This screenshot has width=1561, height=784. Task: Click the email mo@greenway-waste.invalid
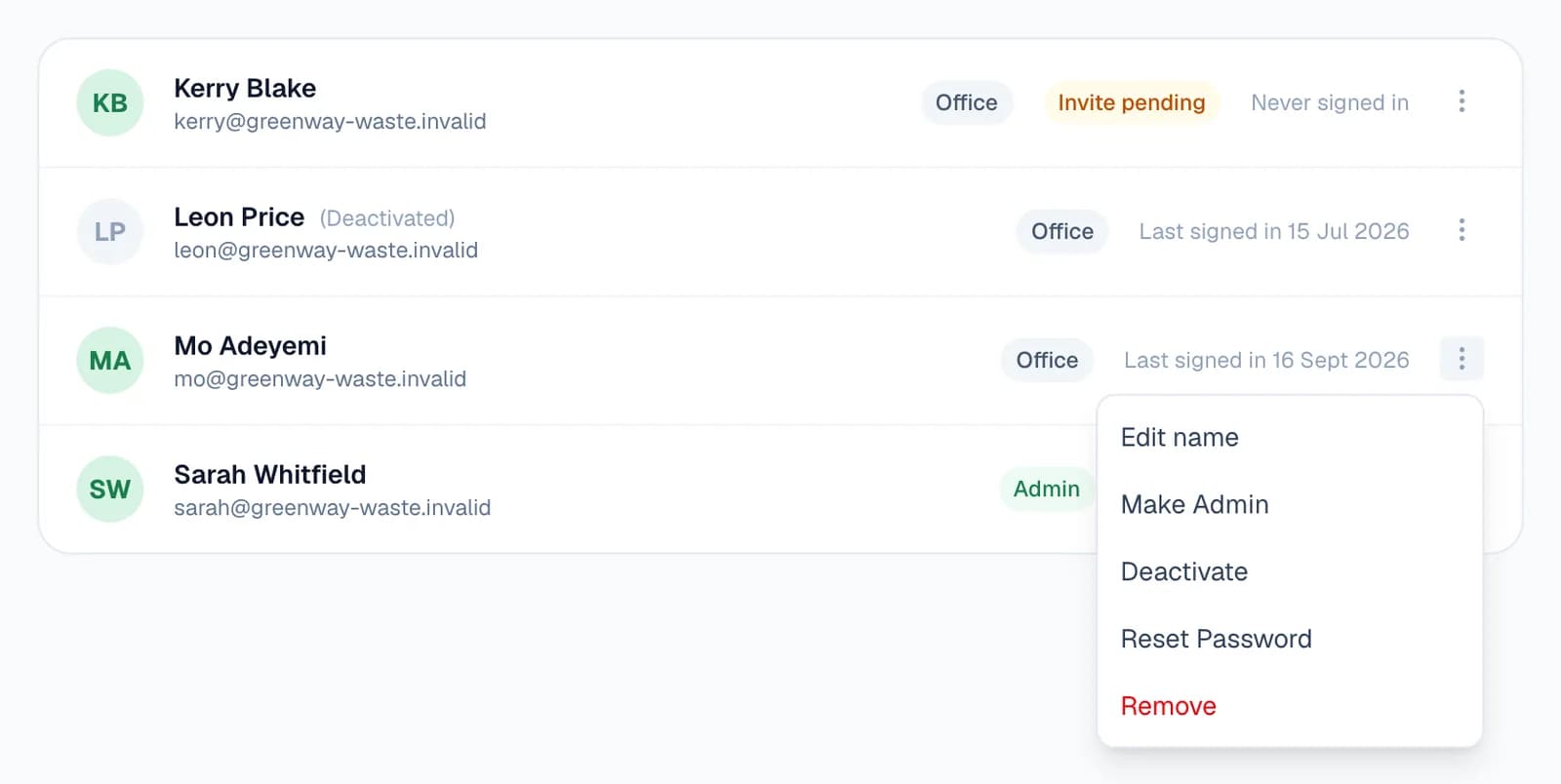coord(320,378)
